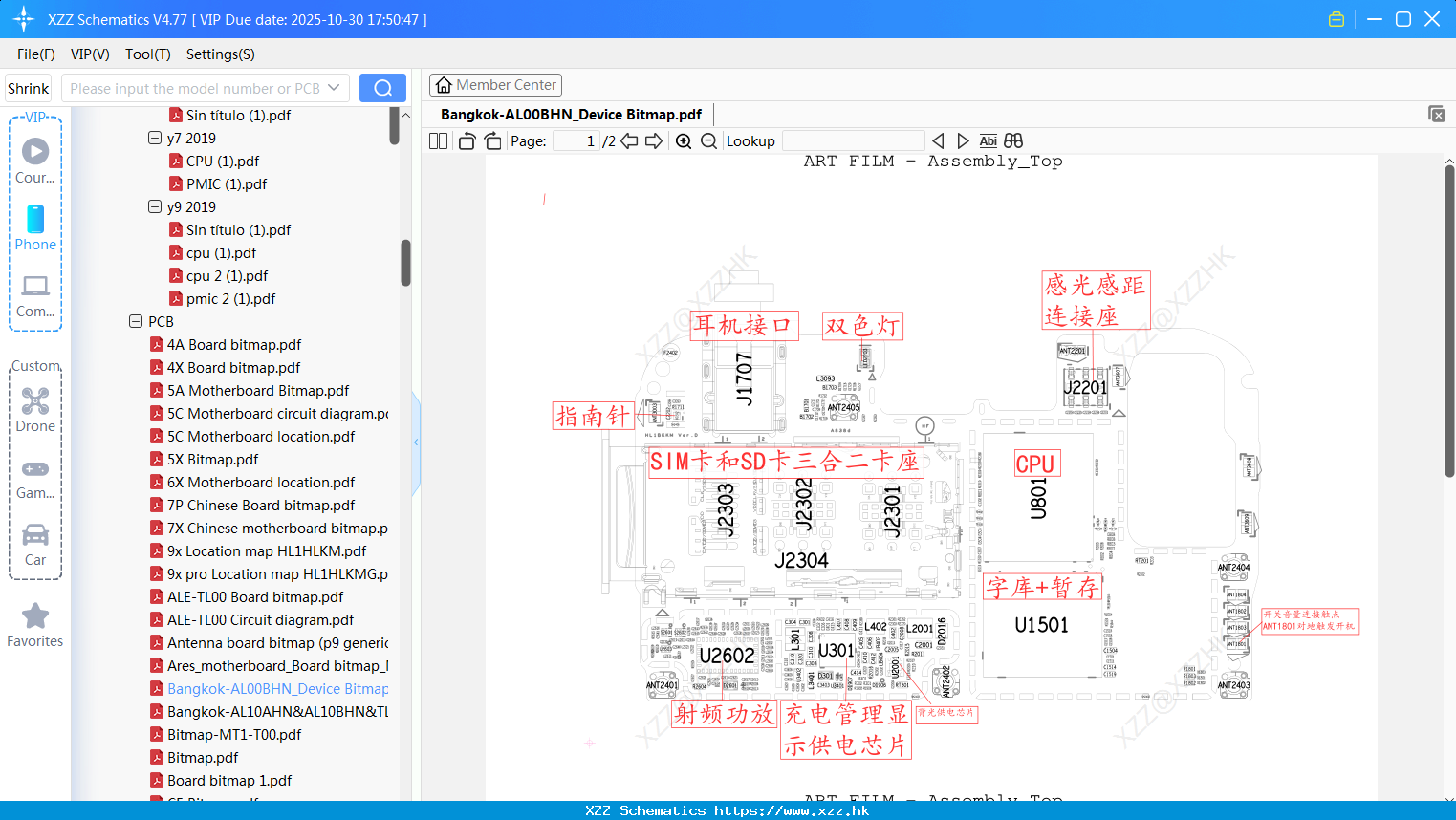Open the Car category icon
The width and height of the screenshot is (1456, 820).
click(x=35, y=534)
